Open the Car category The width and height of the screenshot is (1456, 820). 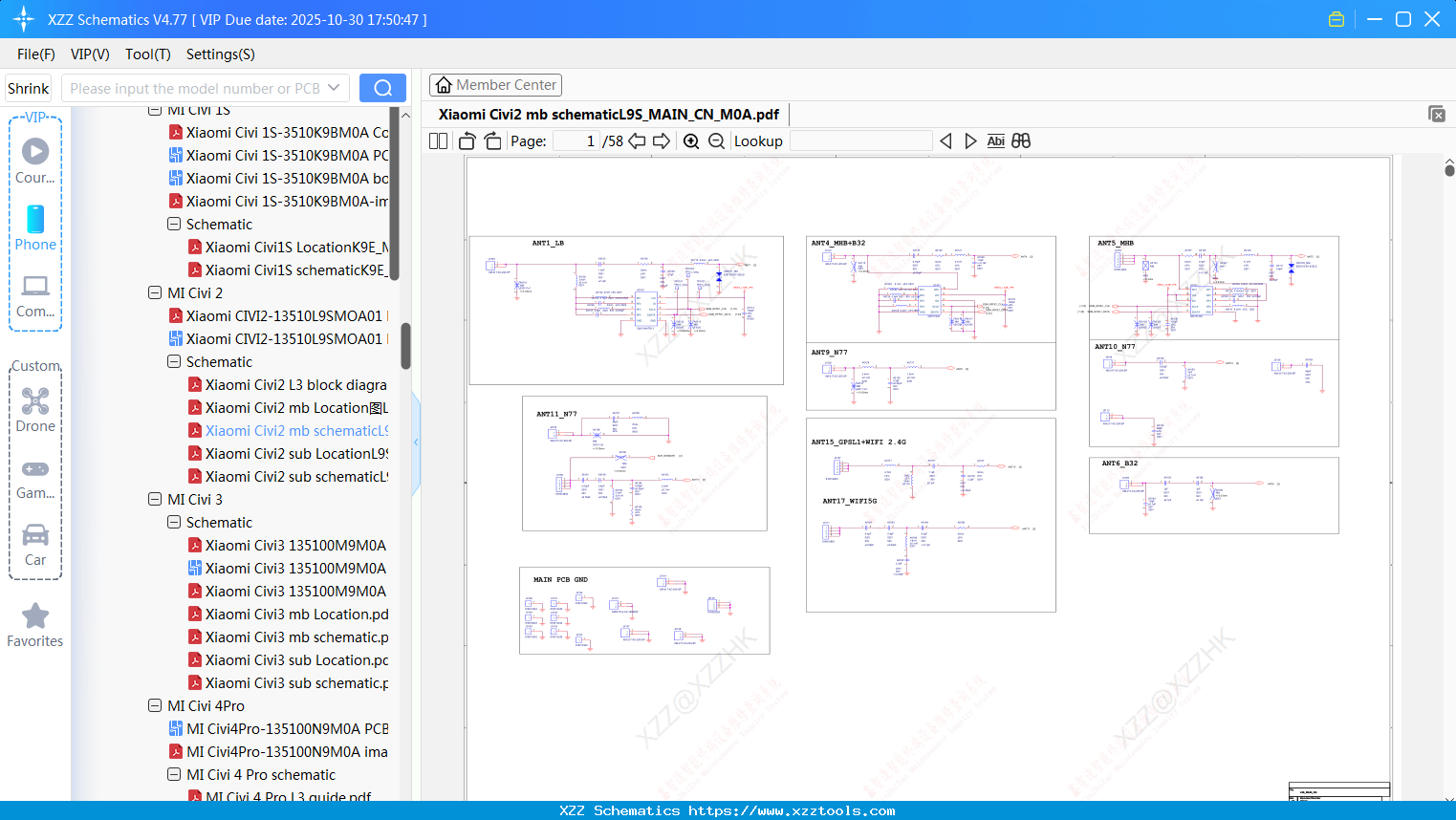35,545
